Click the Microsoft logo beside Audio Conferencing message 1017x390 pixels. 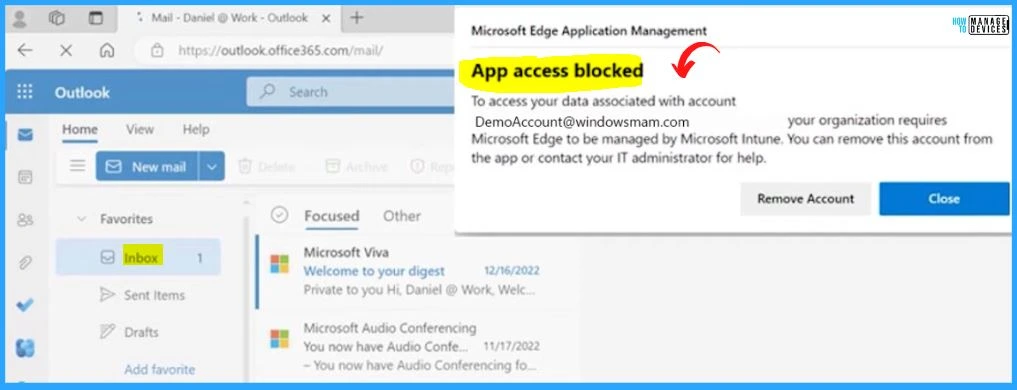(280, 339)
